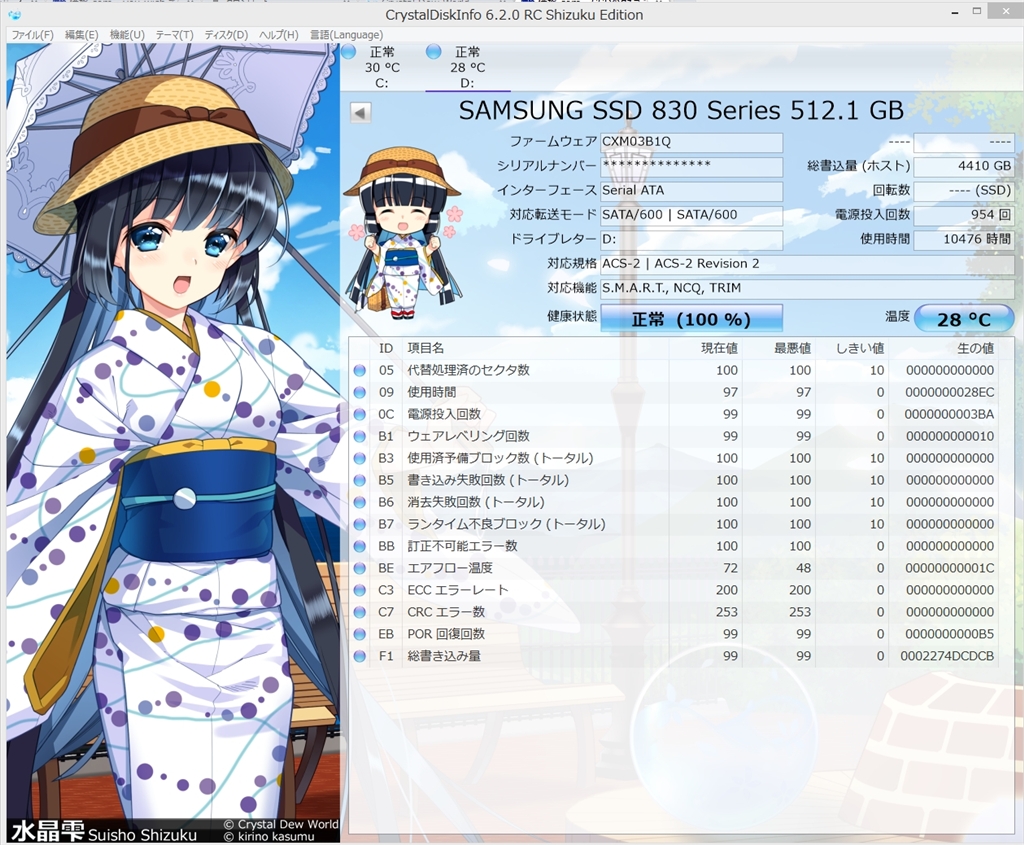Viewport: 1024px width, 845px height.
Task: Click status orb for attribute B7 row
Action: (359, 524)
